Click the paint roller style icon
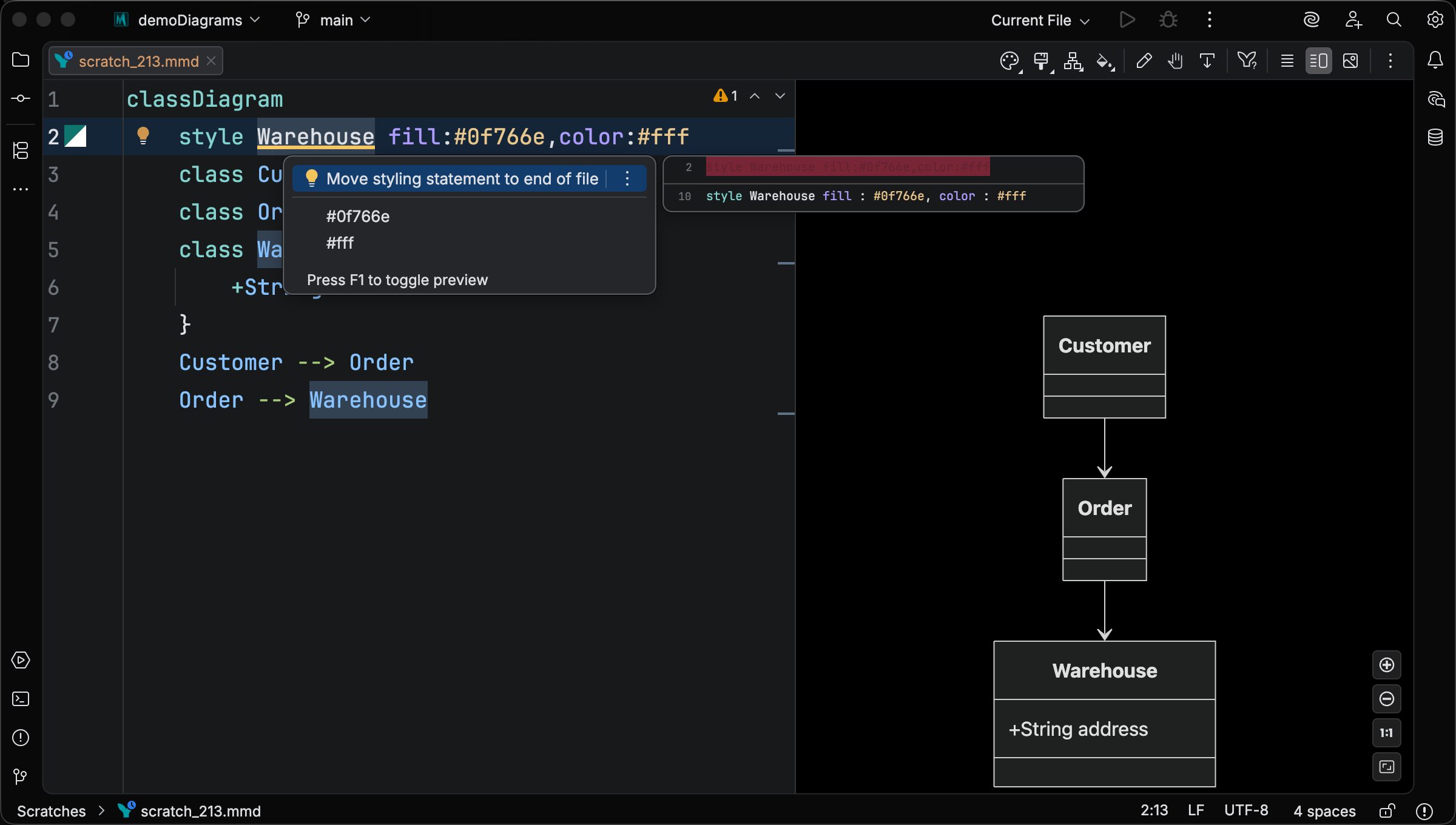 pos(1042,61)
